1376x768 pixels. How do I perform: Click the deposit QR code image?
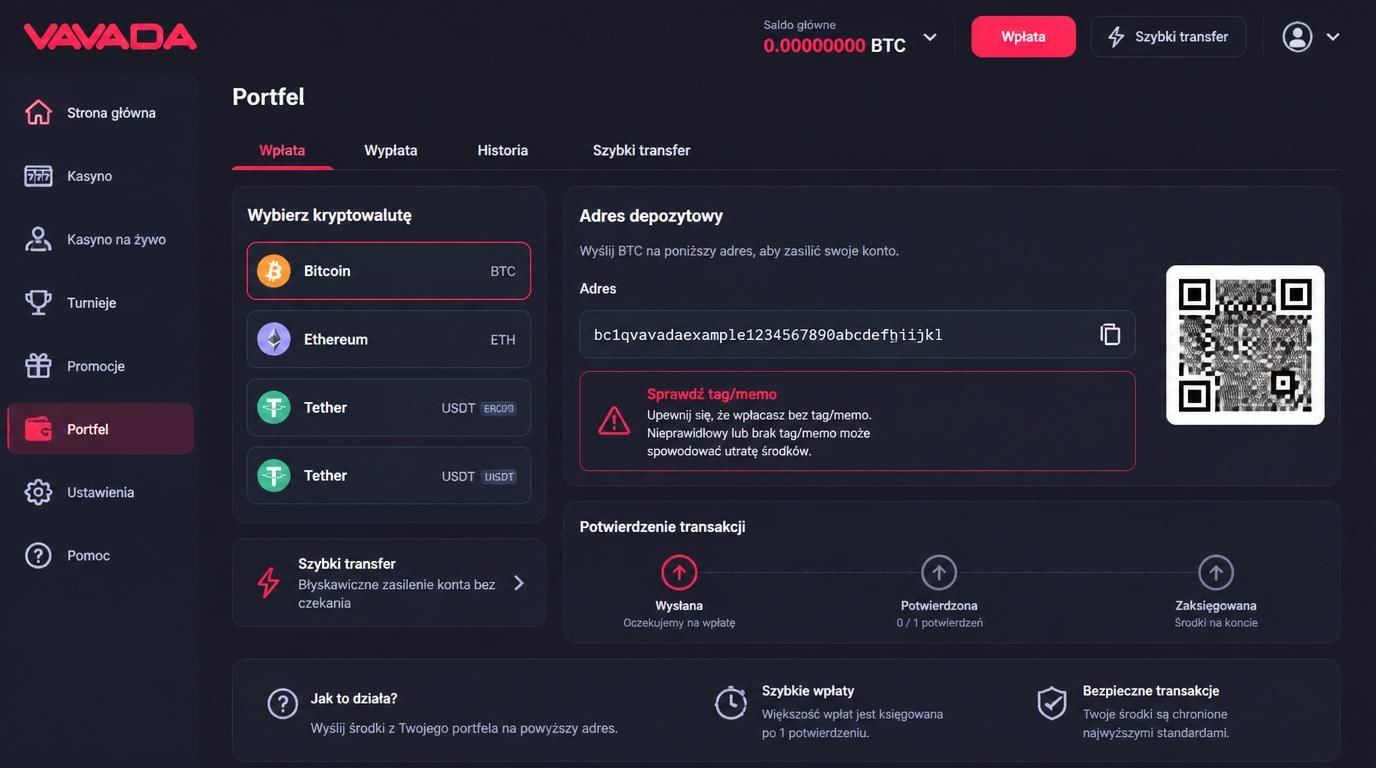coord(1245,345)
